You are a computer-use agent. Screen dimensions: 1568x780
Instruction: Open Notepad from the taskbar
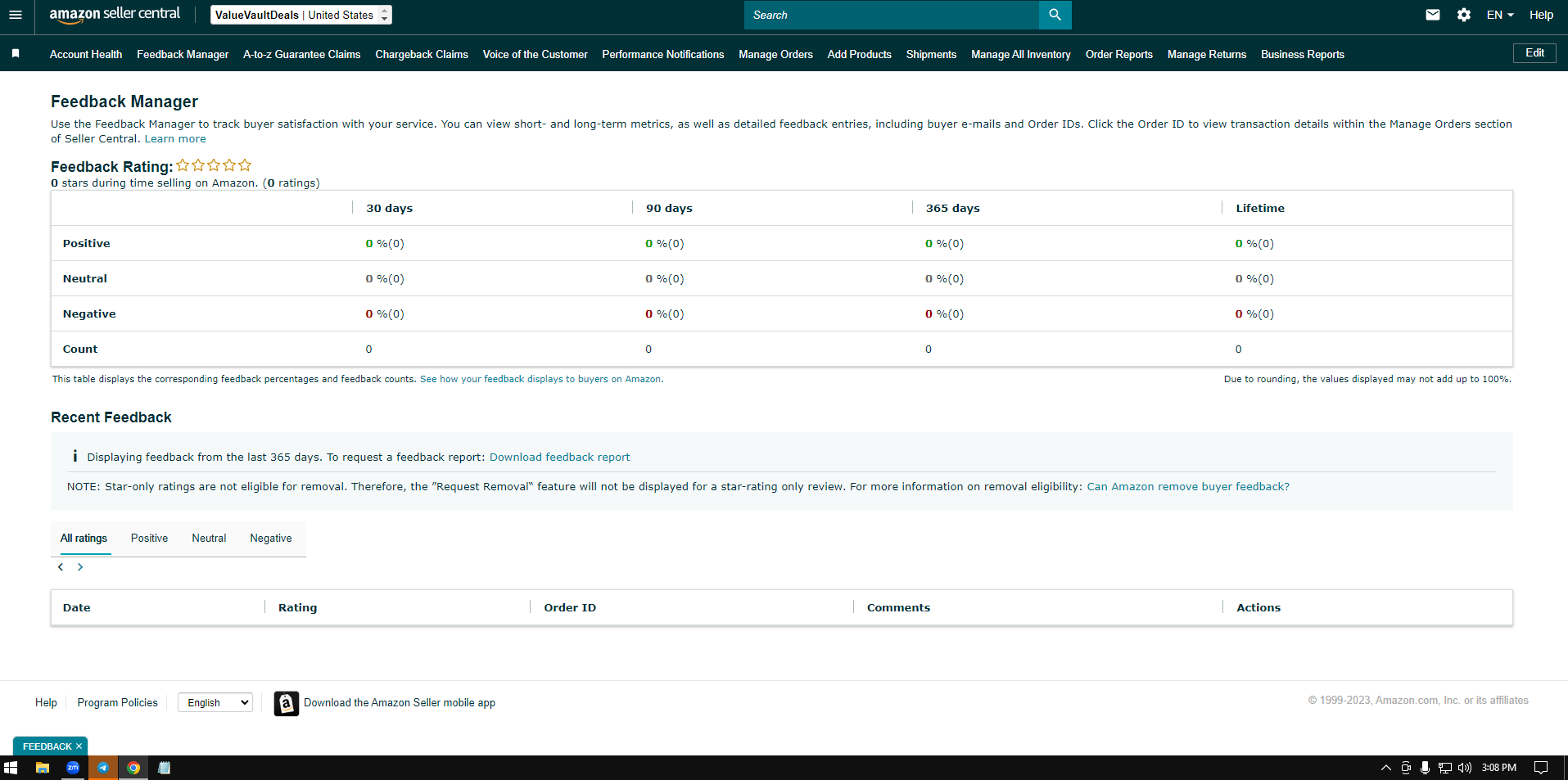coord(164,768)
